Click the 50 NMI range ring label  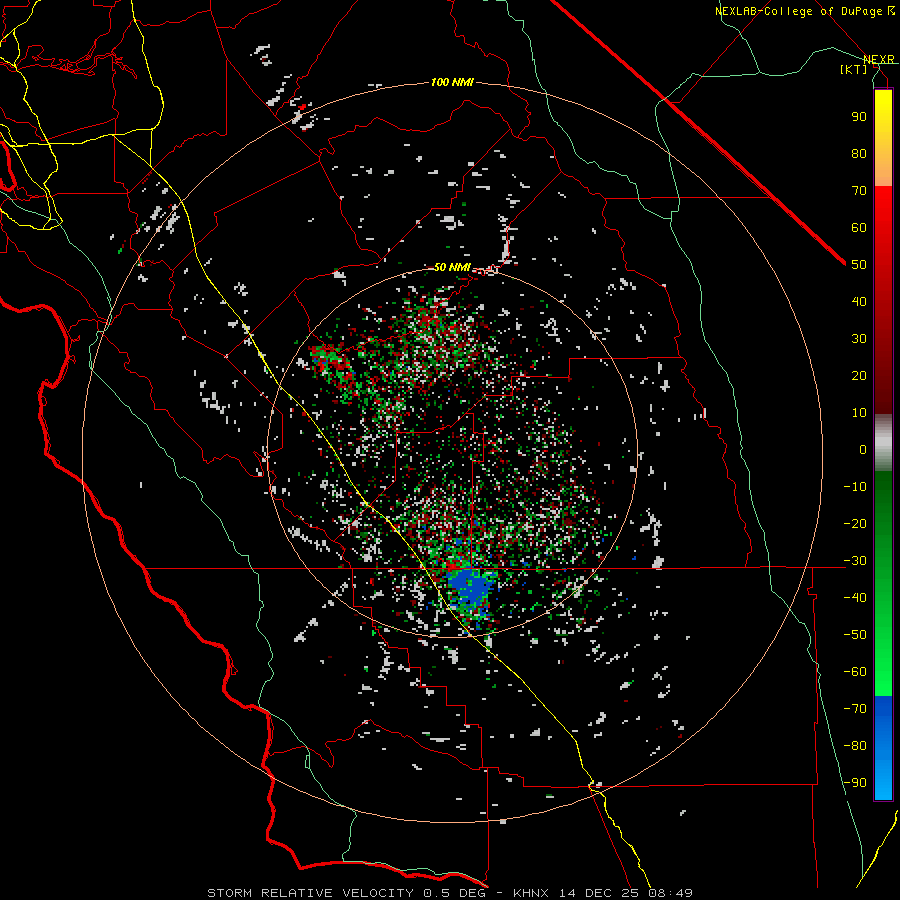pyautogui.click(x=452, y=267)
